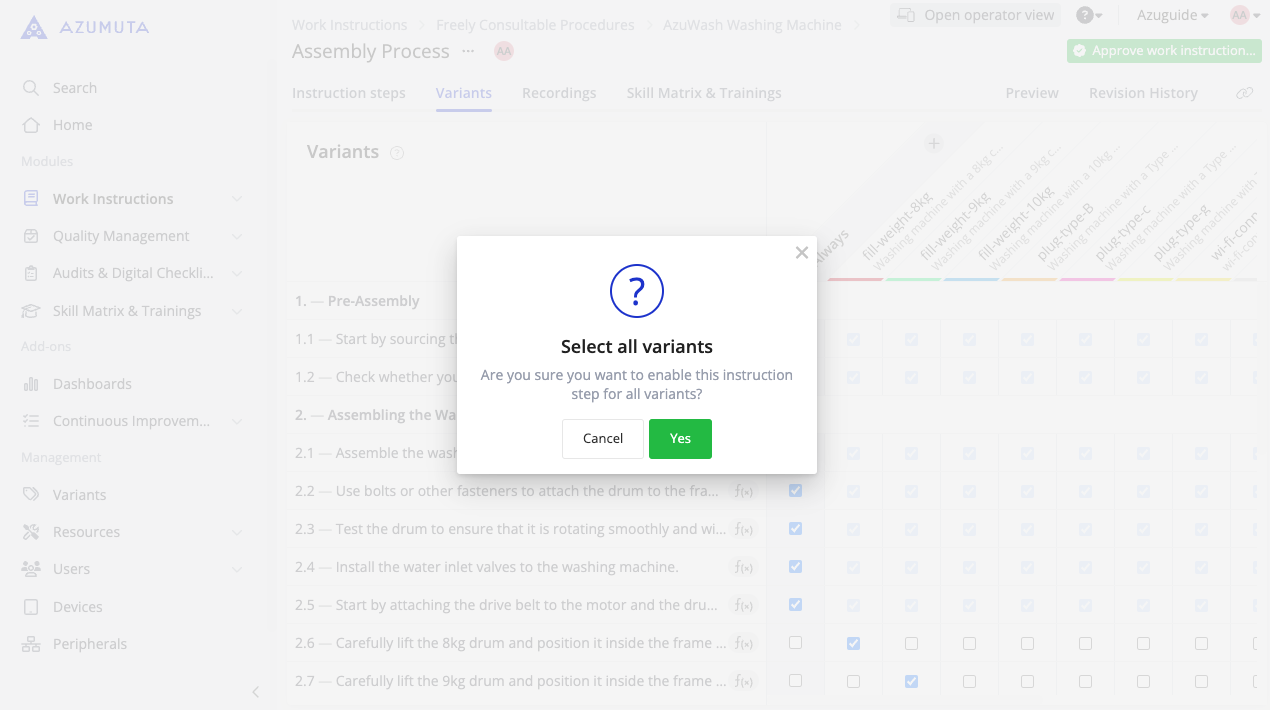Viewport: 1270px width, 710px height.
Task: Click the Peripherals network icon
Action: coord(31,644)
